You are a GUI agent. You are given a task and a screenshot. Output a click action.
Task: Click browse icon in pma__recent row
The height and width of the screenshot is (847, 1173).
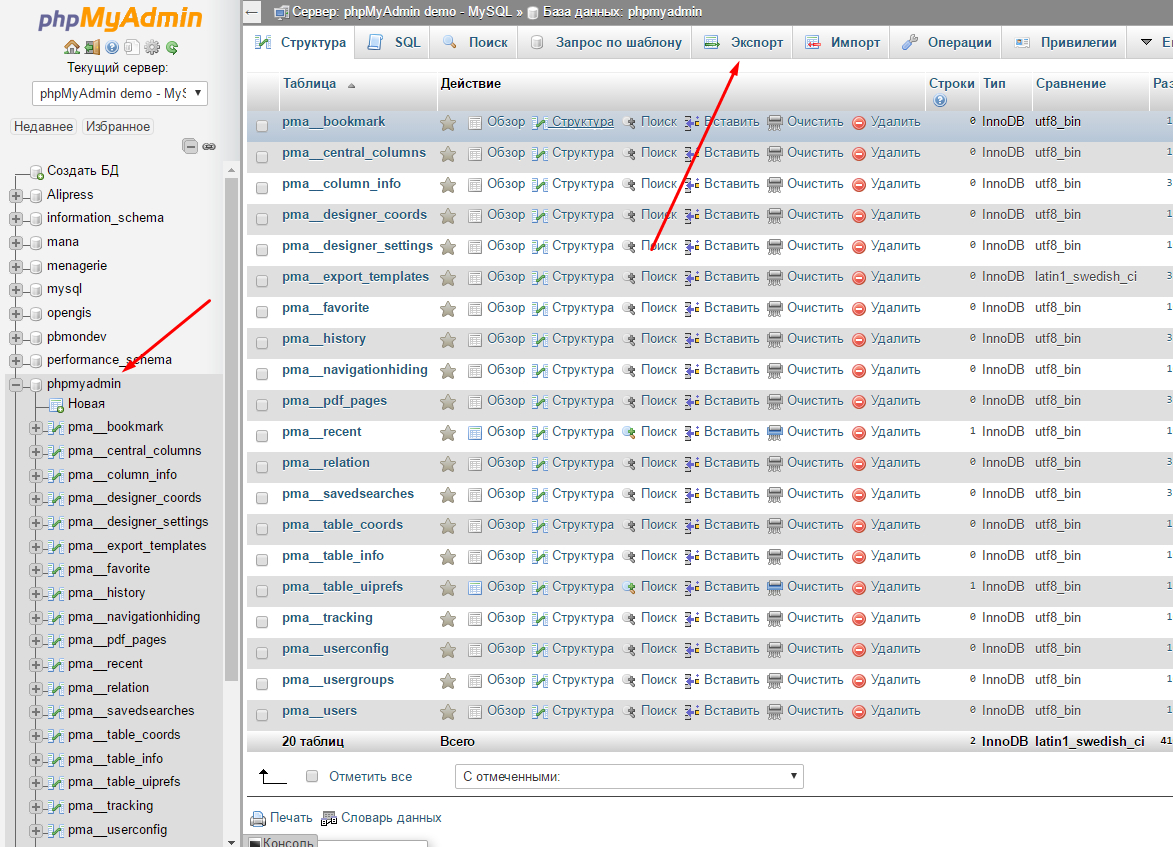tap(474, 432)
